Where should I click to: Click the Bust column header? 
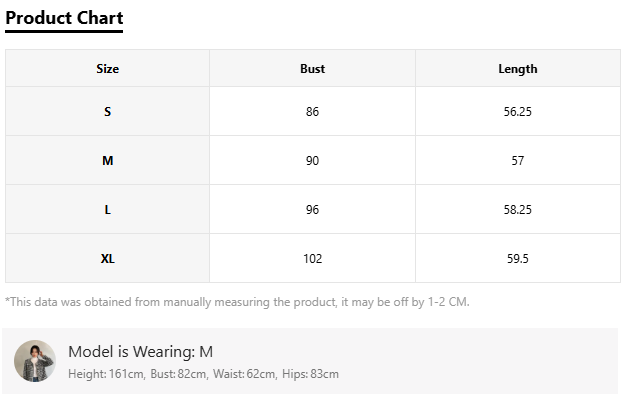[x=312, y=68]
